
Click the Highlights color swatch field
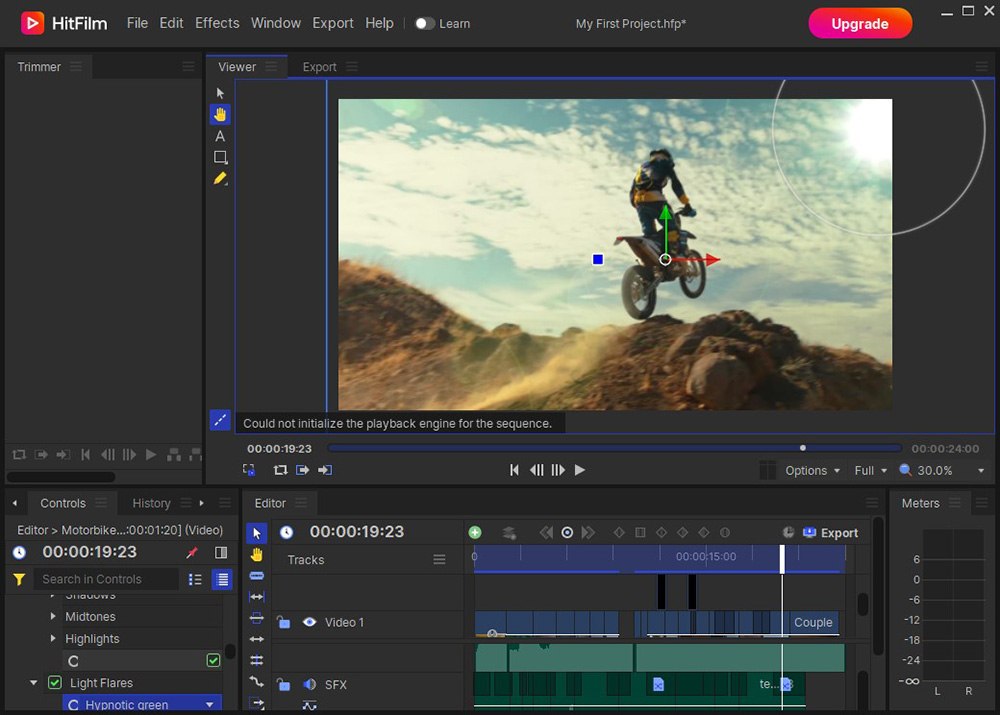140,660
